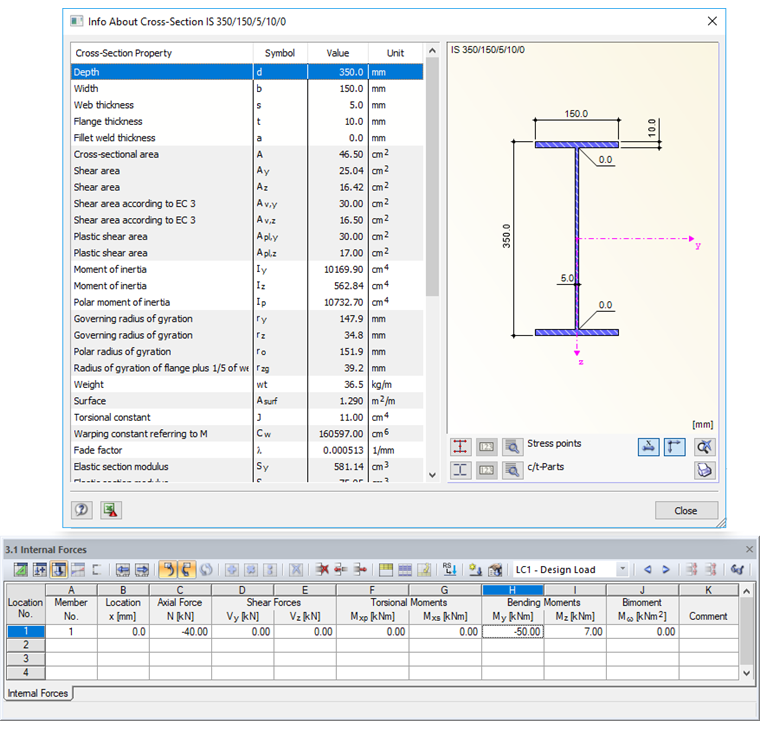The height and width of the screenshot is (729, 760).
Task: Select location row 2 header
Action: [25, 645]
